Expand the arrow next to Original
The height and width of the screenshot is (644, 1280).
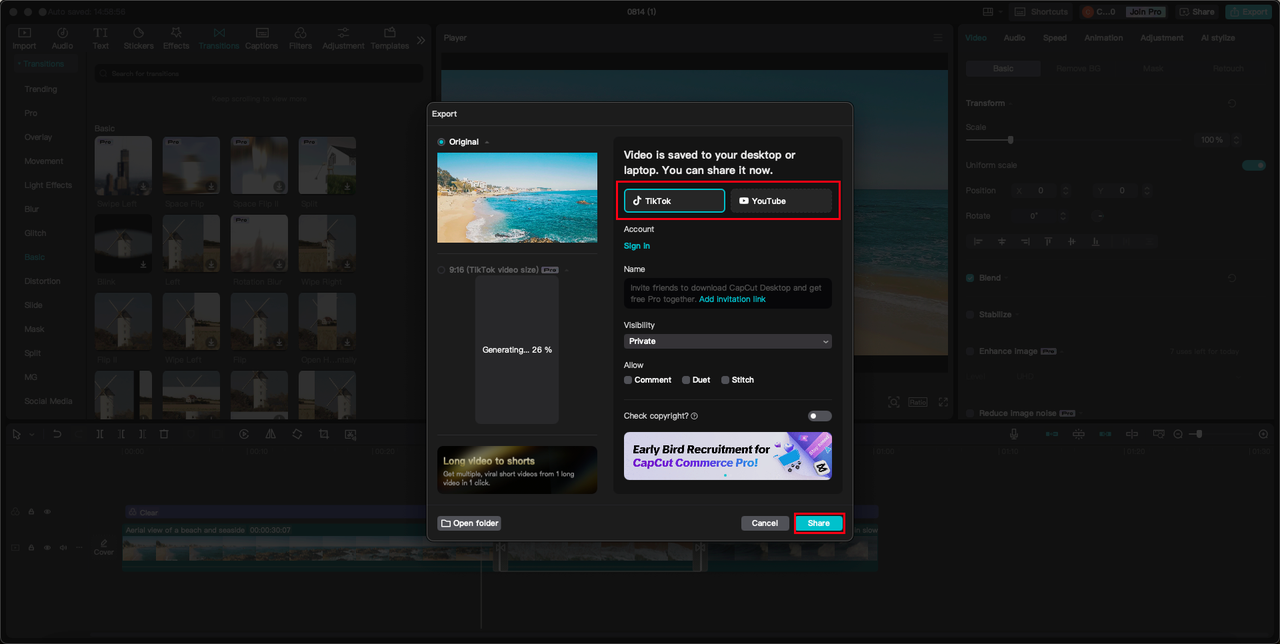coord(487,142)
